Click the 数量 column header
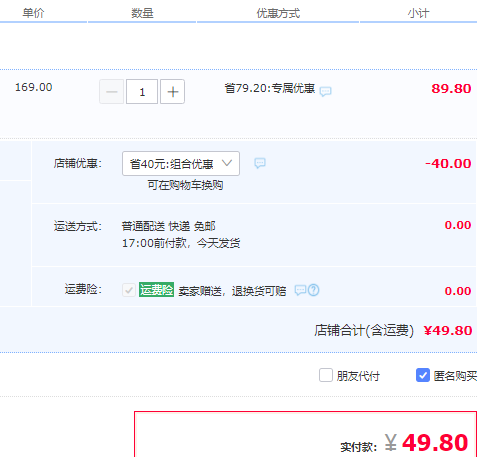The image size is (495, 457). [142, 13]
